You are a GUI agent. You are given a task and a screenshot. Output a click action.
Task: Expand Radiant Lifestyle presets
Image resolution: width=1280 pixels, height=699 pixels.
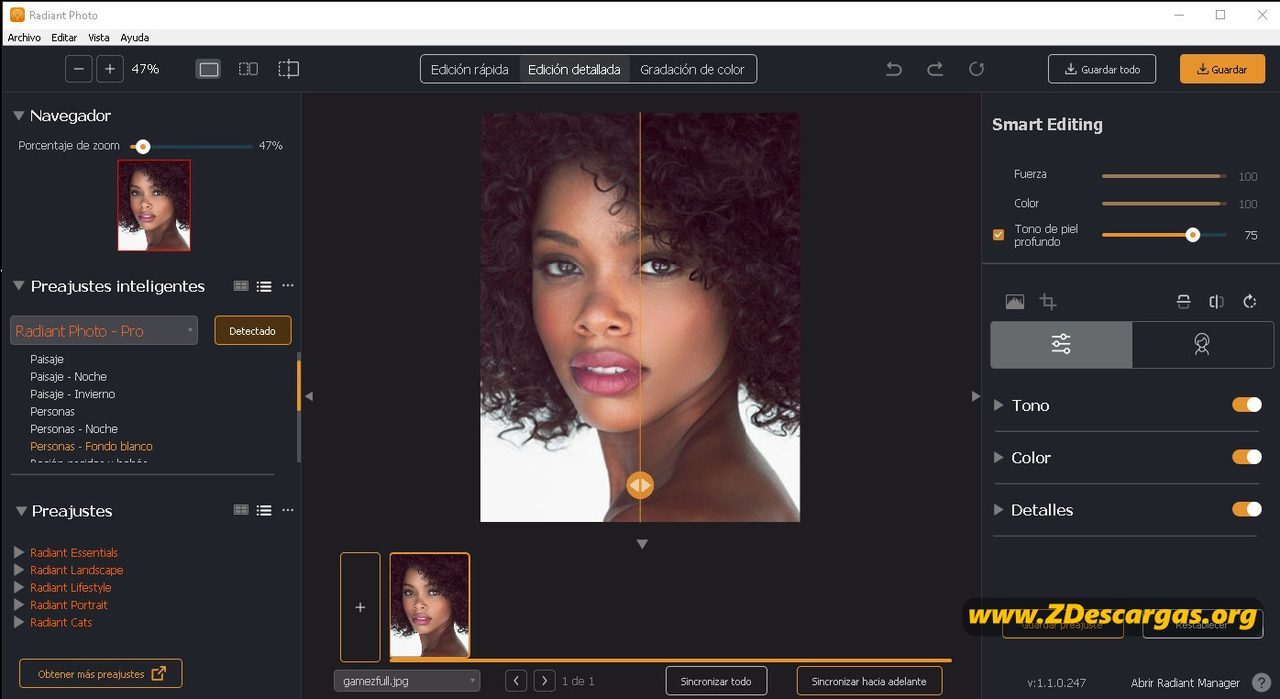coord(19,587)
